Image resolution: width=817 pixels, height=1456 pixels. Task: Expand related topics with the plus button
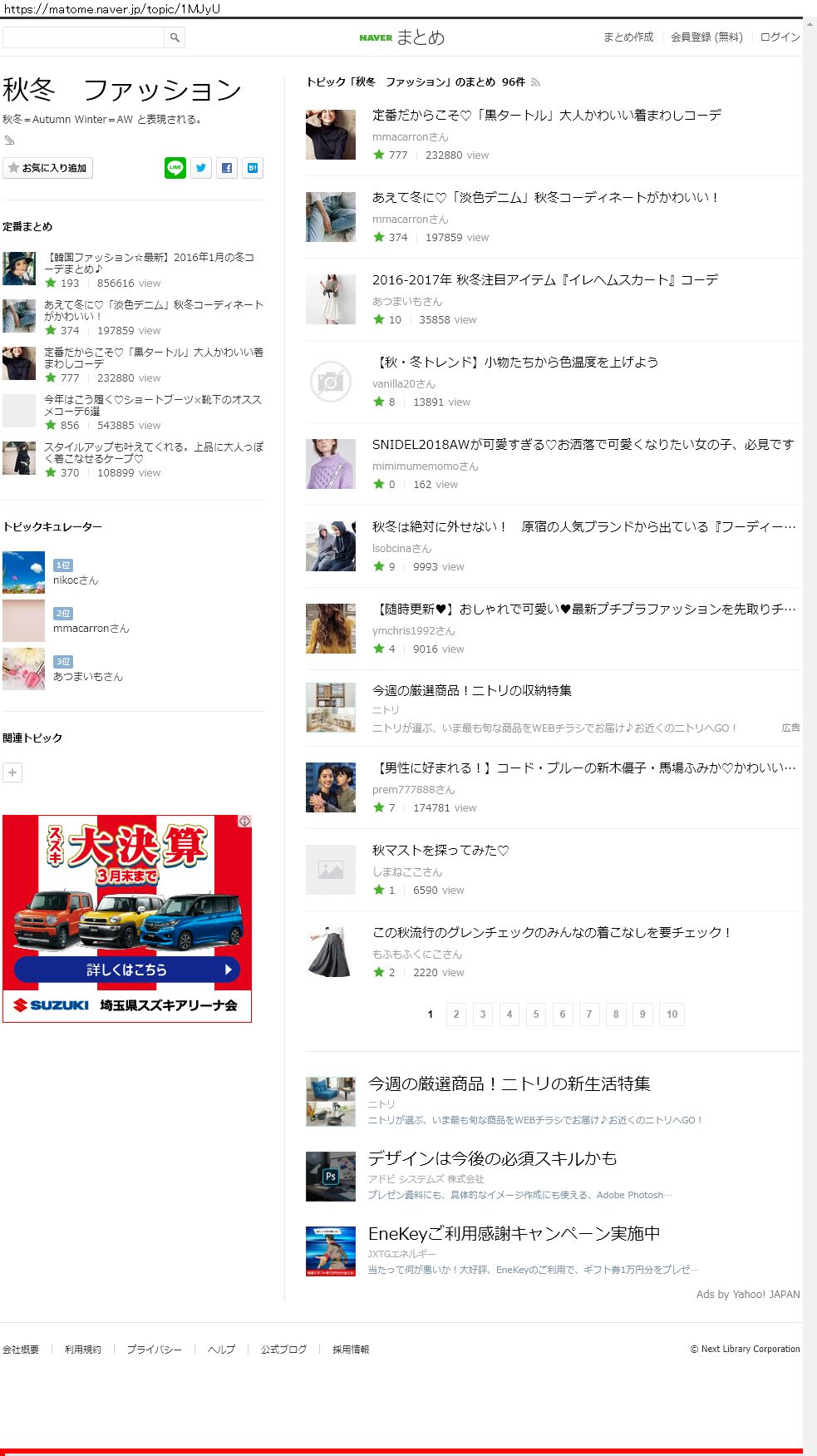pyautogui.click(x=12, y=772)
